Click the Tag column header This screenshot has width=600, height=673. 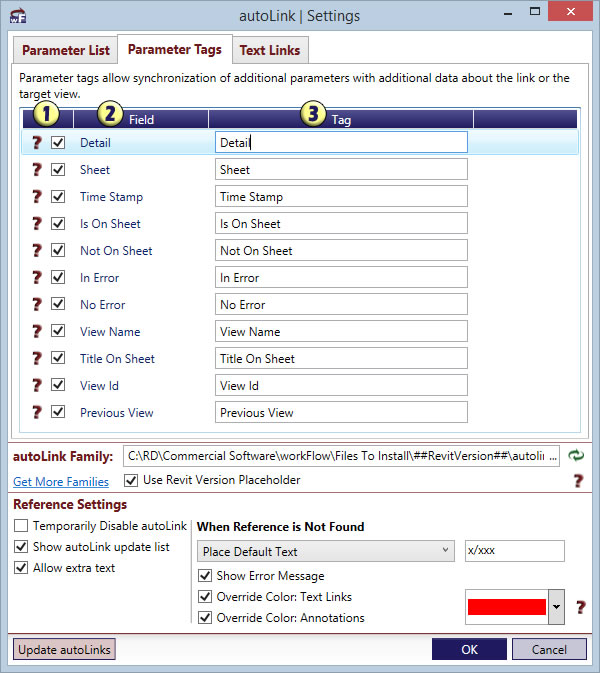click(x=341, y=119)
